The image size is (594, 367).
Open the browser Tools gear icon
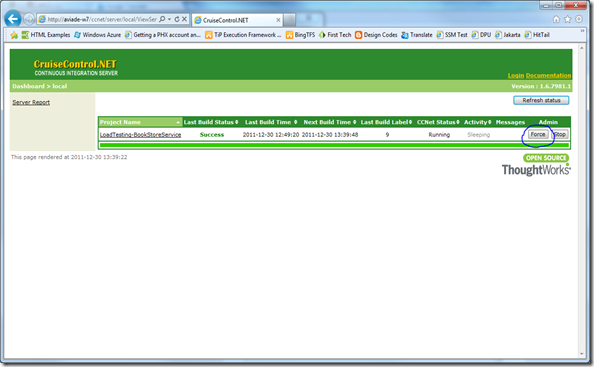click(x=579, y=19)
